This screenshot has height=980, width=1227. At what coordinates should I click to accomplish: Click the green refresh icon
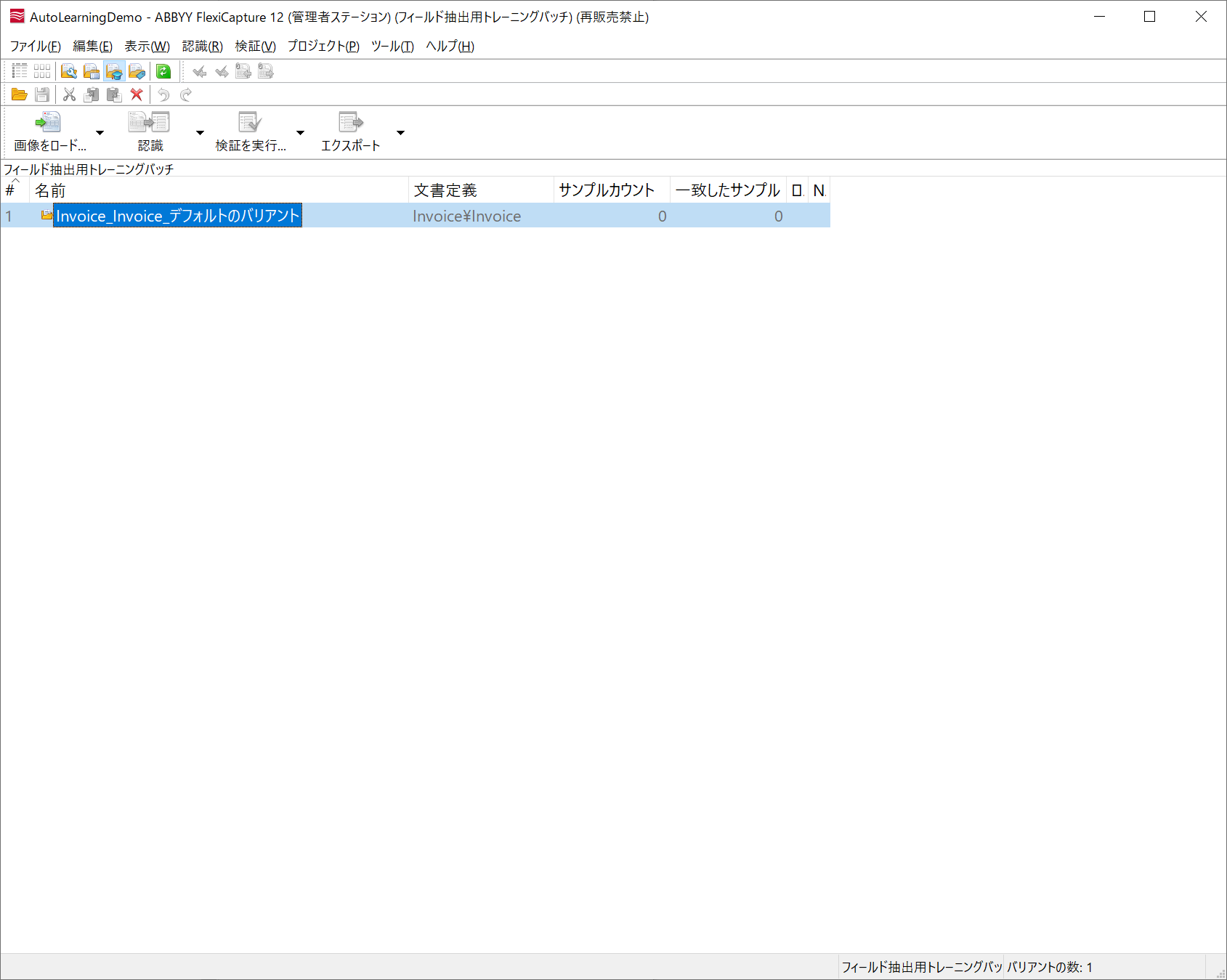point(163,71)
